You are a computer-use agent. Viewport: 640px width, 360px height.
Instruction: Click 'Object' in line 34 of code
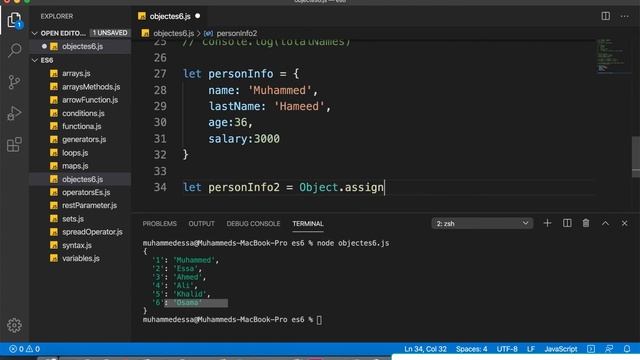coord(318,187)
